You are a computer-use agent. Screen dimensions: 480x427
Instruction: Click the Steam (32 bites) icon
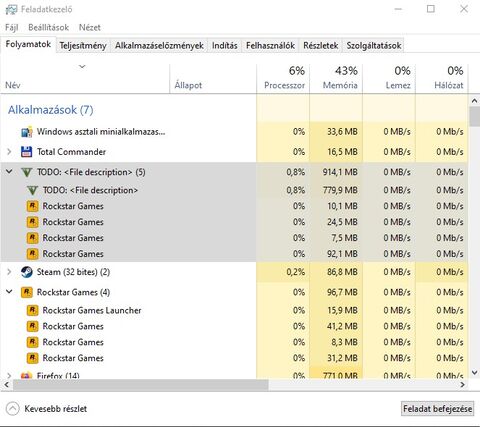click(27, 272)
